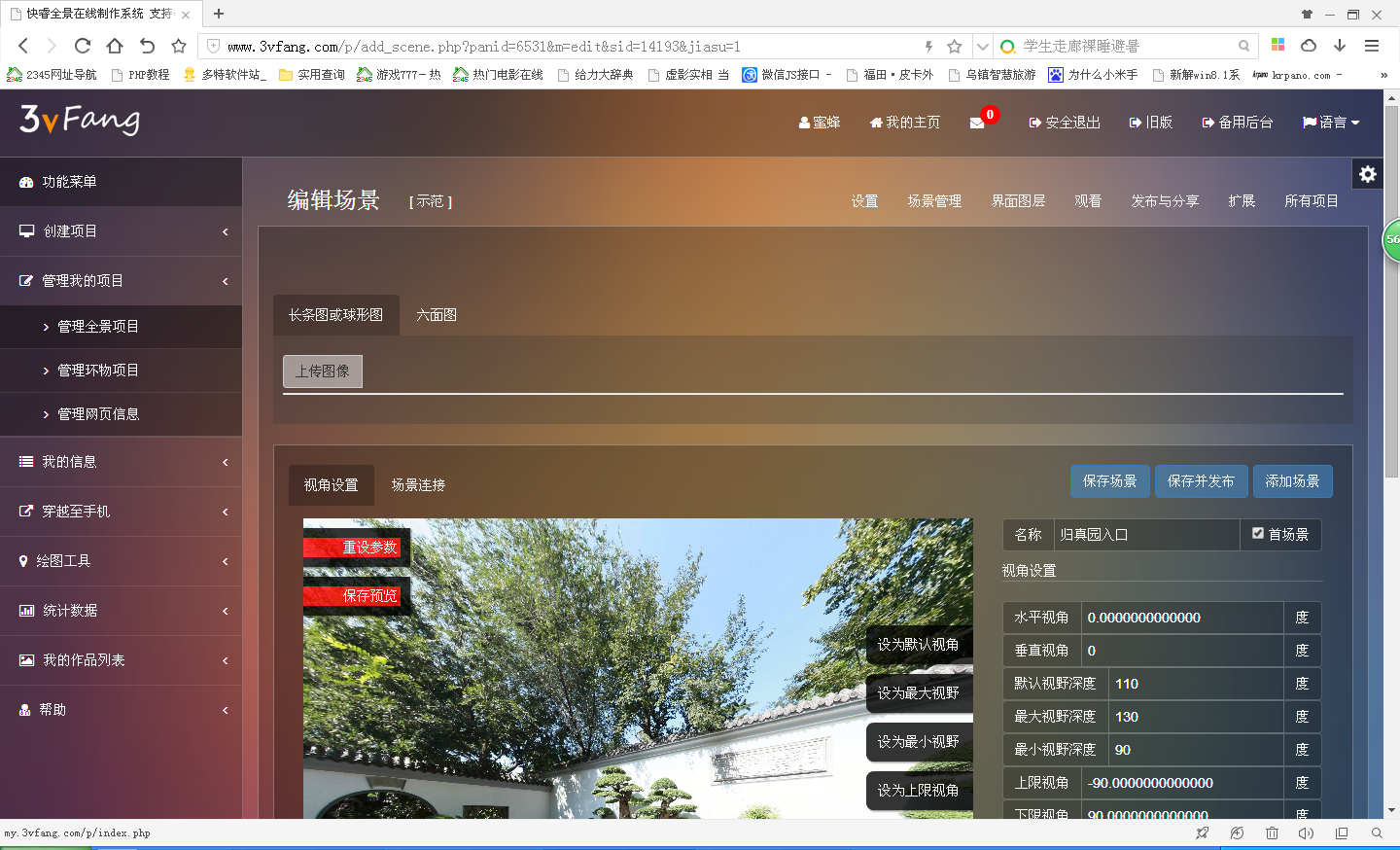Click the browser back arrow

(23, 46)
